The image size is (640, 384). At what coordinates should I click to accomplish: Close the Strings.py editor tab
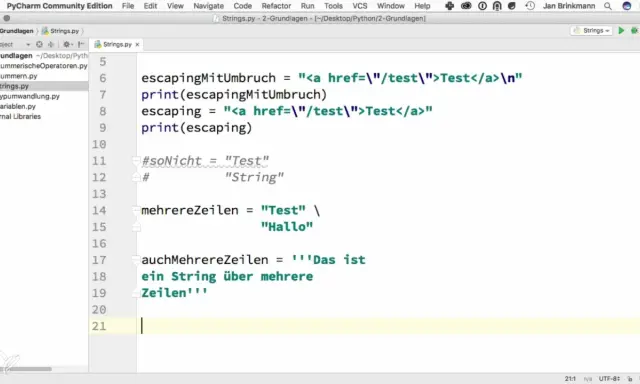(x=137, y=44)
